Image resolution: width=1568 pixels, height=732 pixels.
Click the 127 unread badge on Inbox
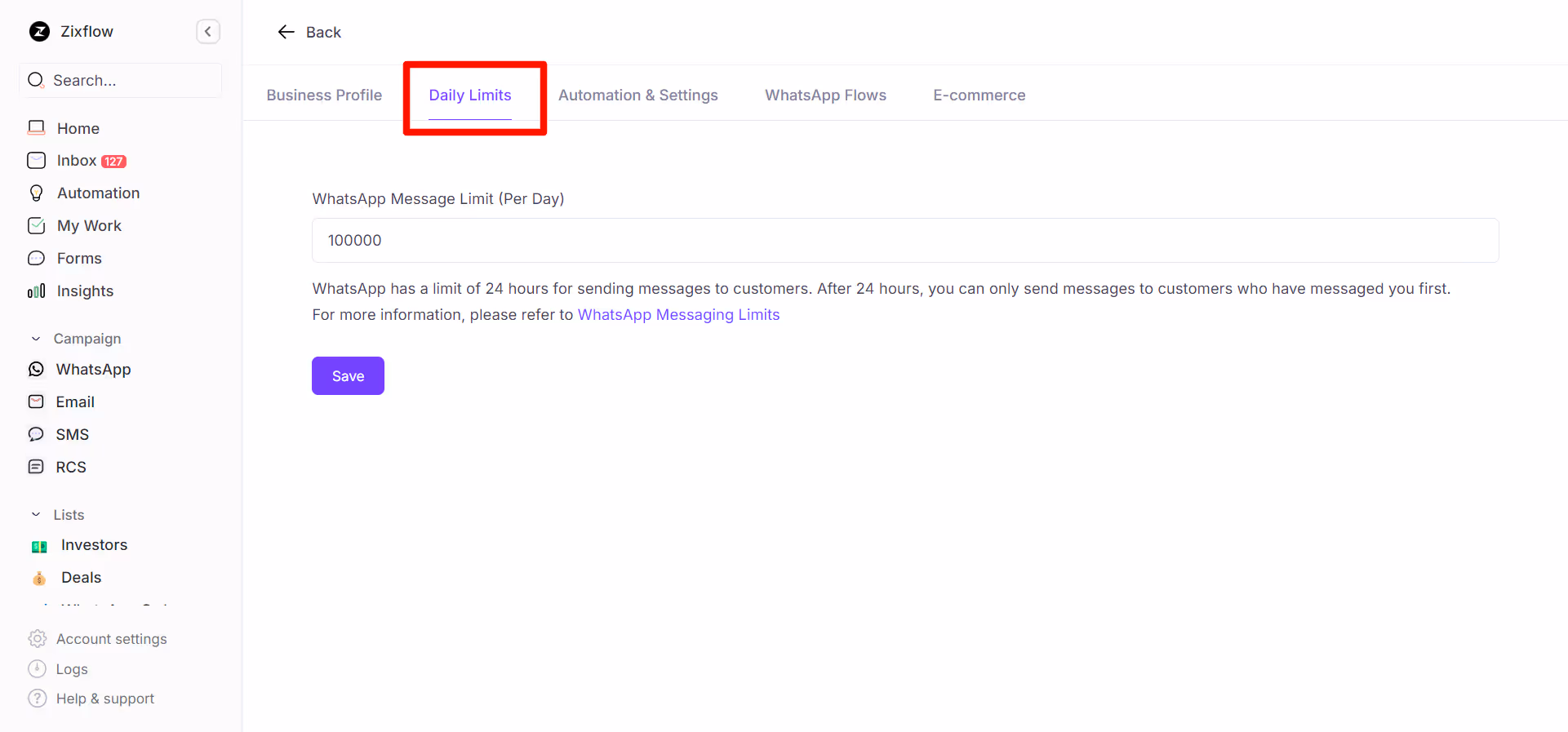[113, 162]
